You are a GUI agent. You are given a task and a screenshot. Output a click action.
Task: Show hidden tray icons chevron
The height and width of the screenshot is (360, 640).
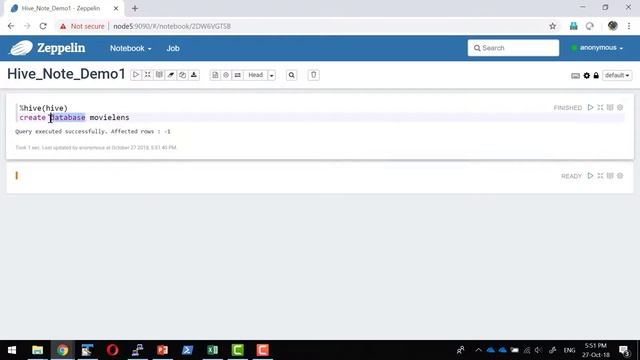pos(478,350)
